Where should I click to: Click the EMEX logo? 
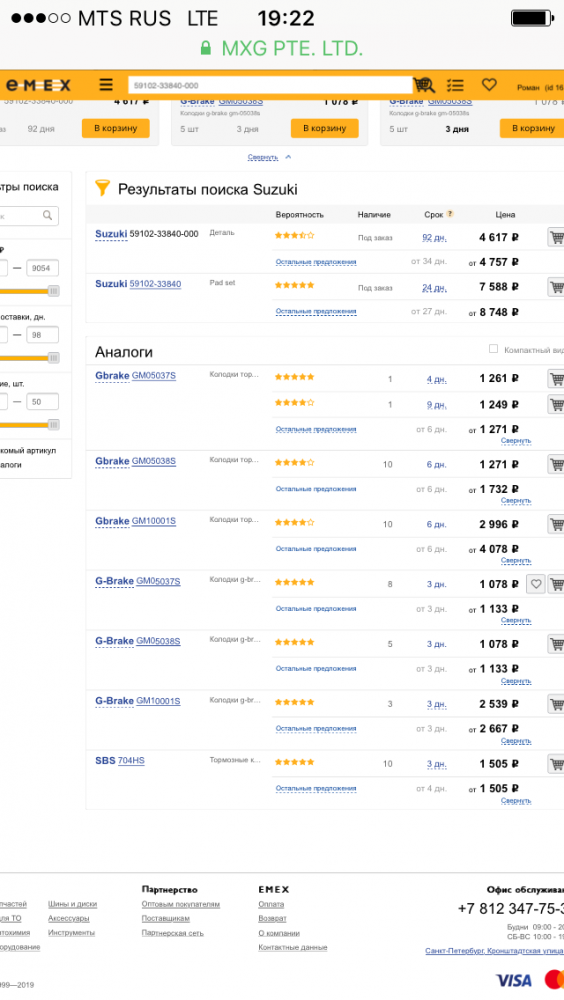tap(38, 85)
